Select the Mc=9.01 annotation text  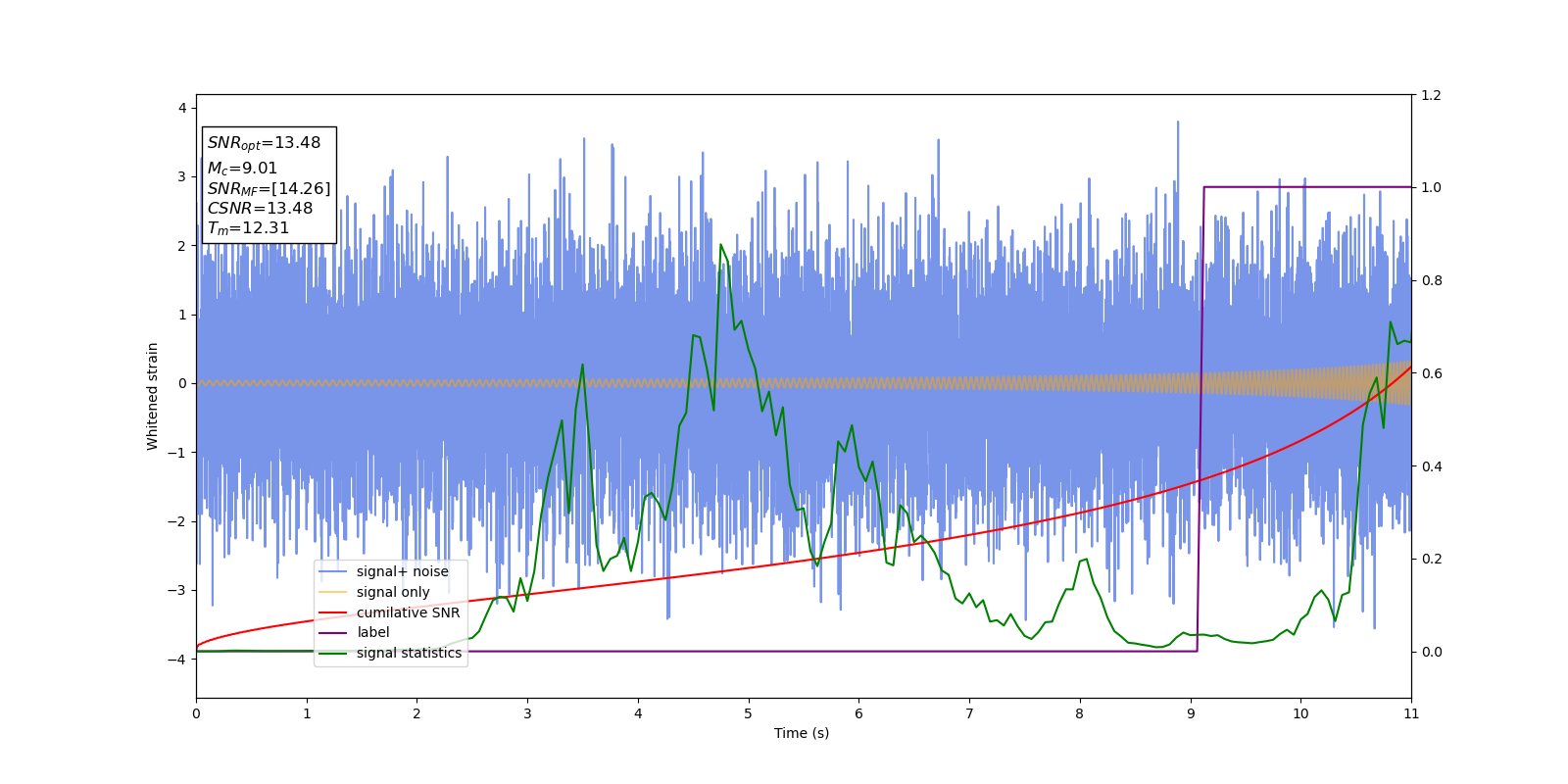[x=242, y=169]
